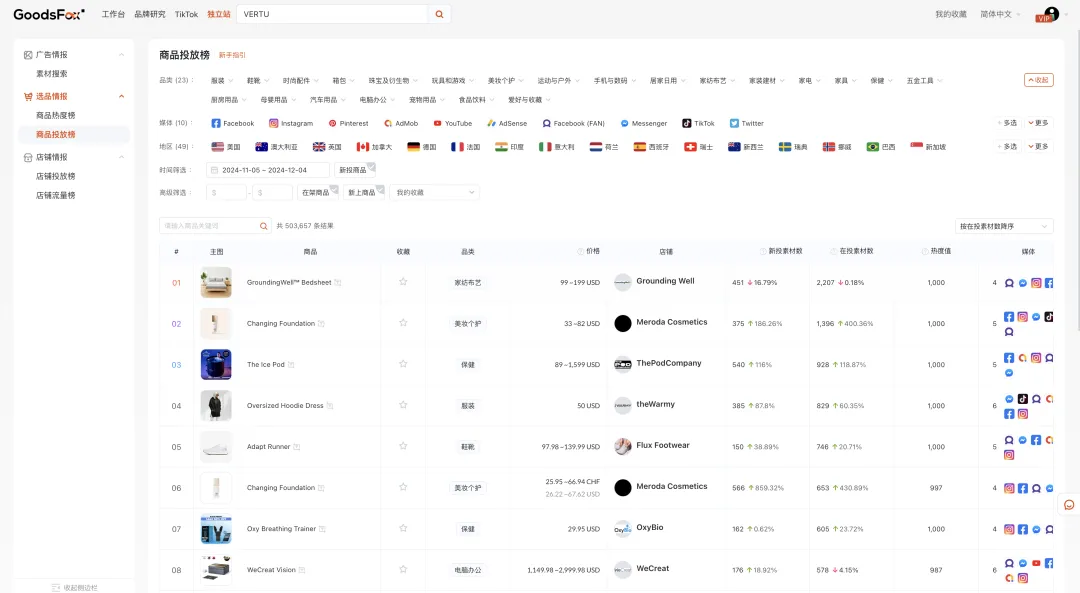Select the AdMob media filter
The width and height of the screenshot is (1080, 593).
(401, 123)
